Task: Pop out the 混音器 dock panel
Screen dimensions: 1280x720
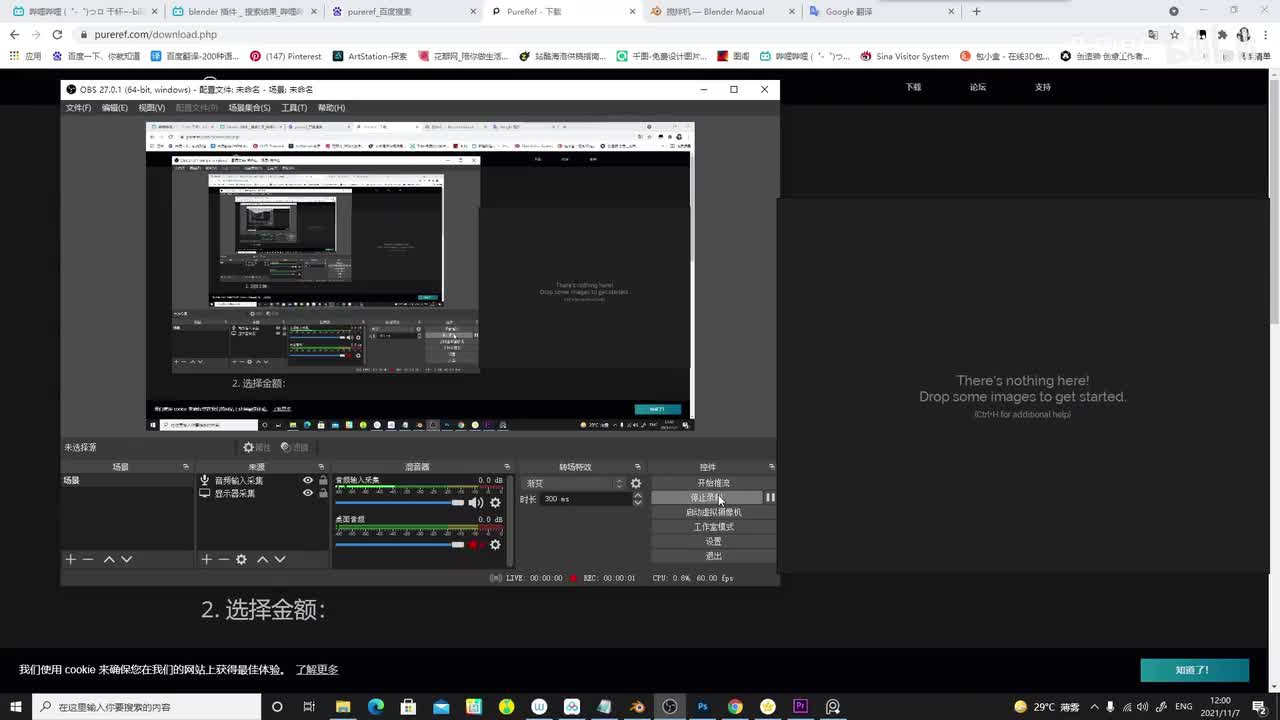Action: (507, 467)
